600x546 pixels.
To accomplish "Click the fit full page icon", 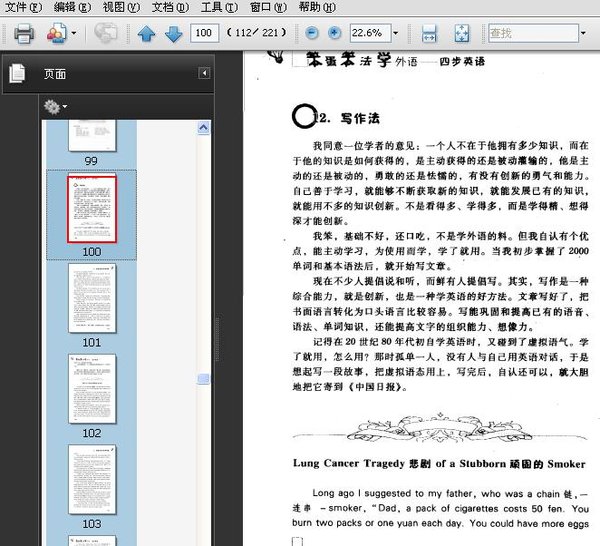I will 462,33.
